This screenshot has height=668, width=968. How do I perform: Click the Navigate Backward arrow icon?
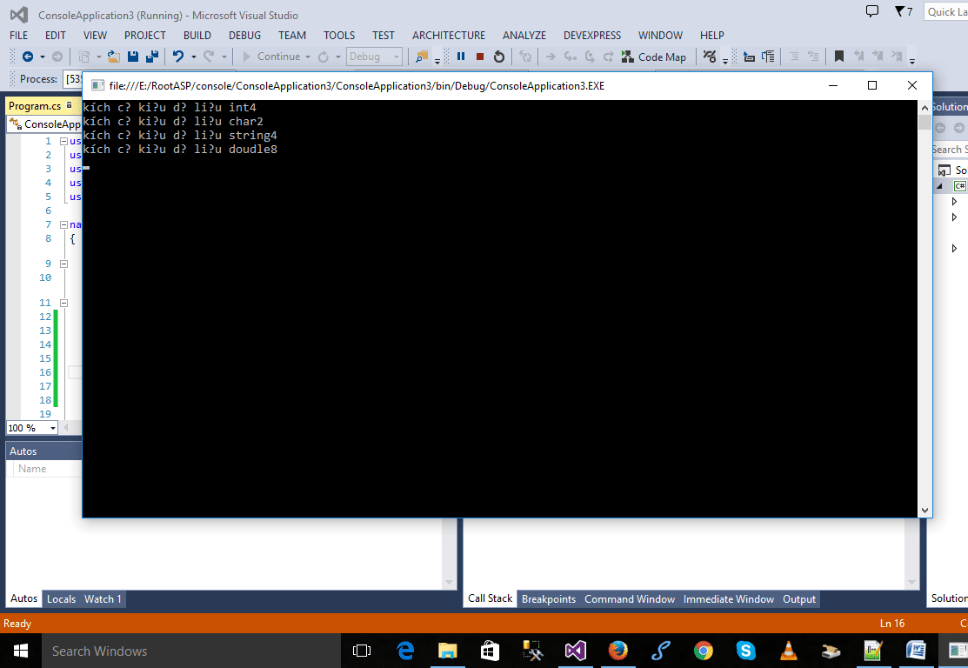point(28,57)
